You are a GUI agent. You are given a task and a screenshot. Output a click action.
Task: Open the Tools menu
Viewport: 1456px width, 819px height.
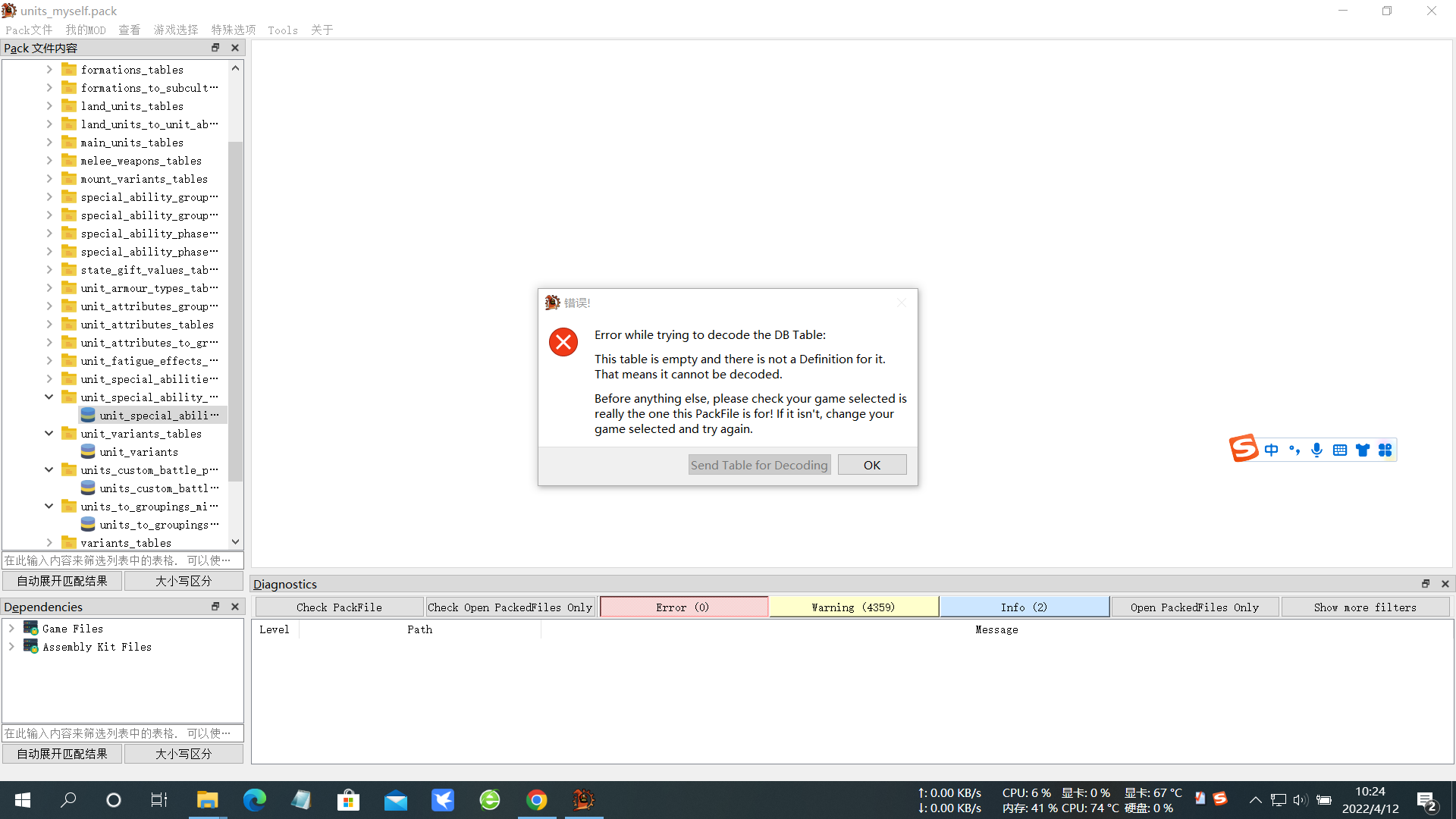click(282, 30)
